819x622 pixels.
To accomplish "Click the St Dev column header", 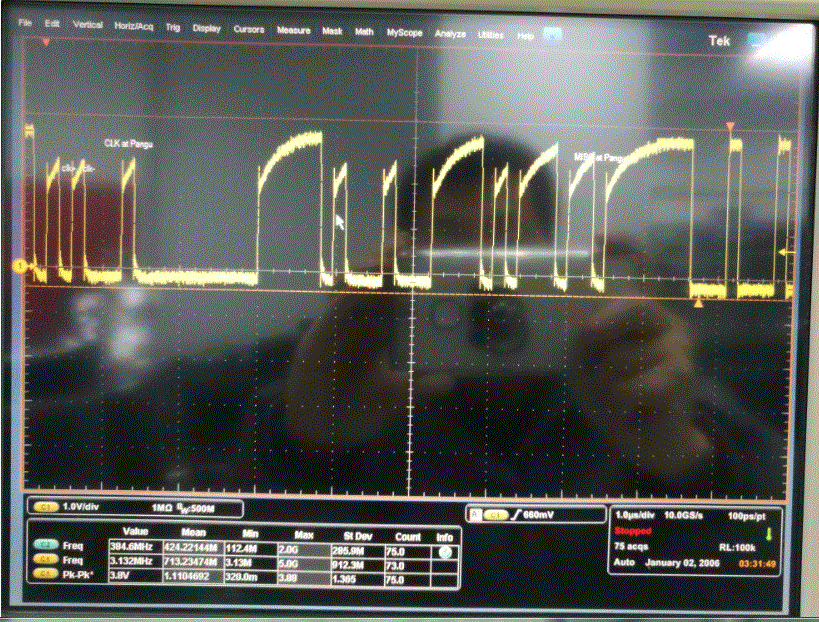I will (358, 536).
